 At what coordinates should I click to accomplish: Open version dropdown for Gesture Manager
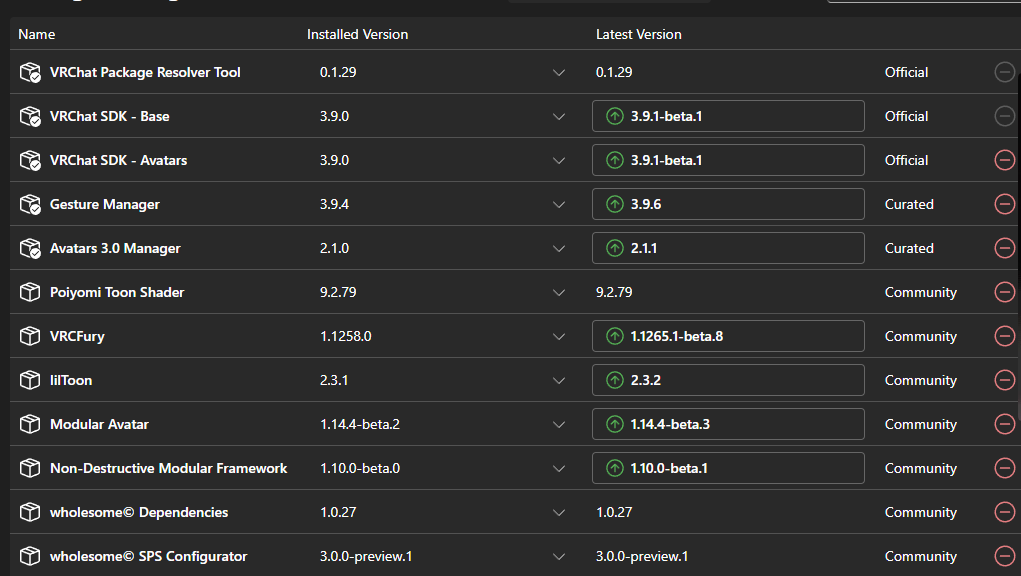click(559, 204)
